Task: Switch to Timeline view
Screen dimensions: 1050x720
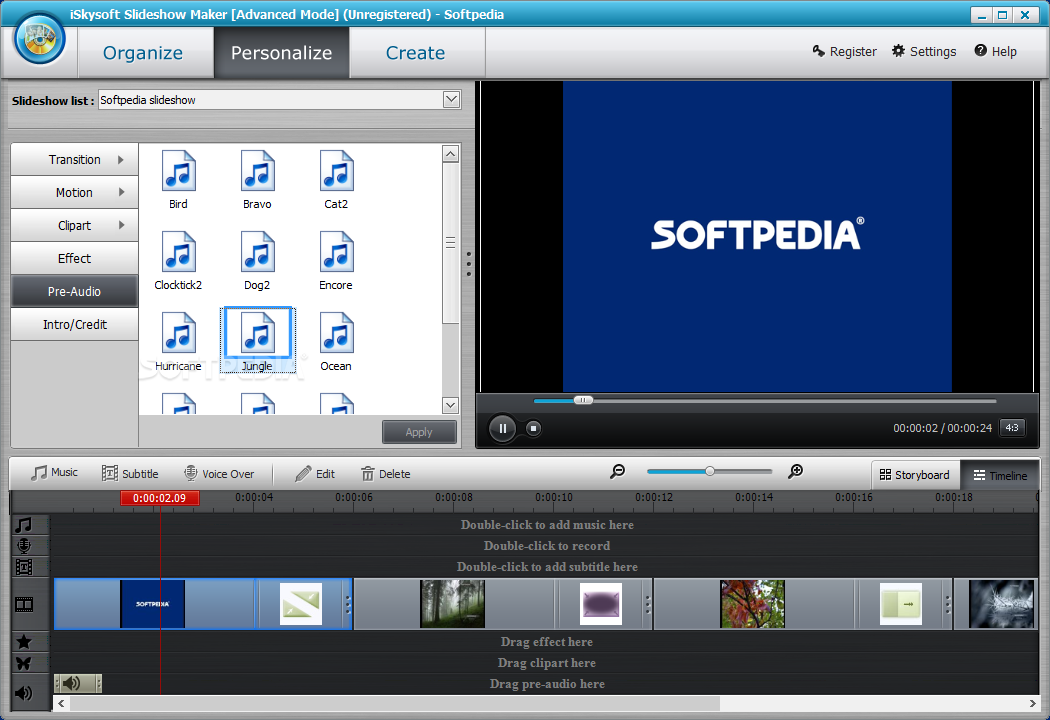Action: coord(1000,475)
